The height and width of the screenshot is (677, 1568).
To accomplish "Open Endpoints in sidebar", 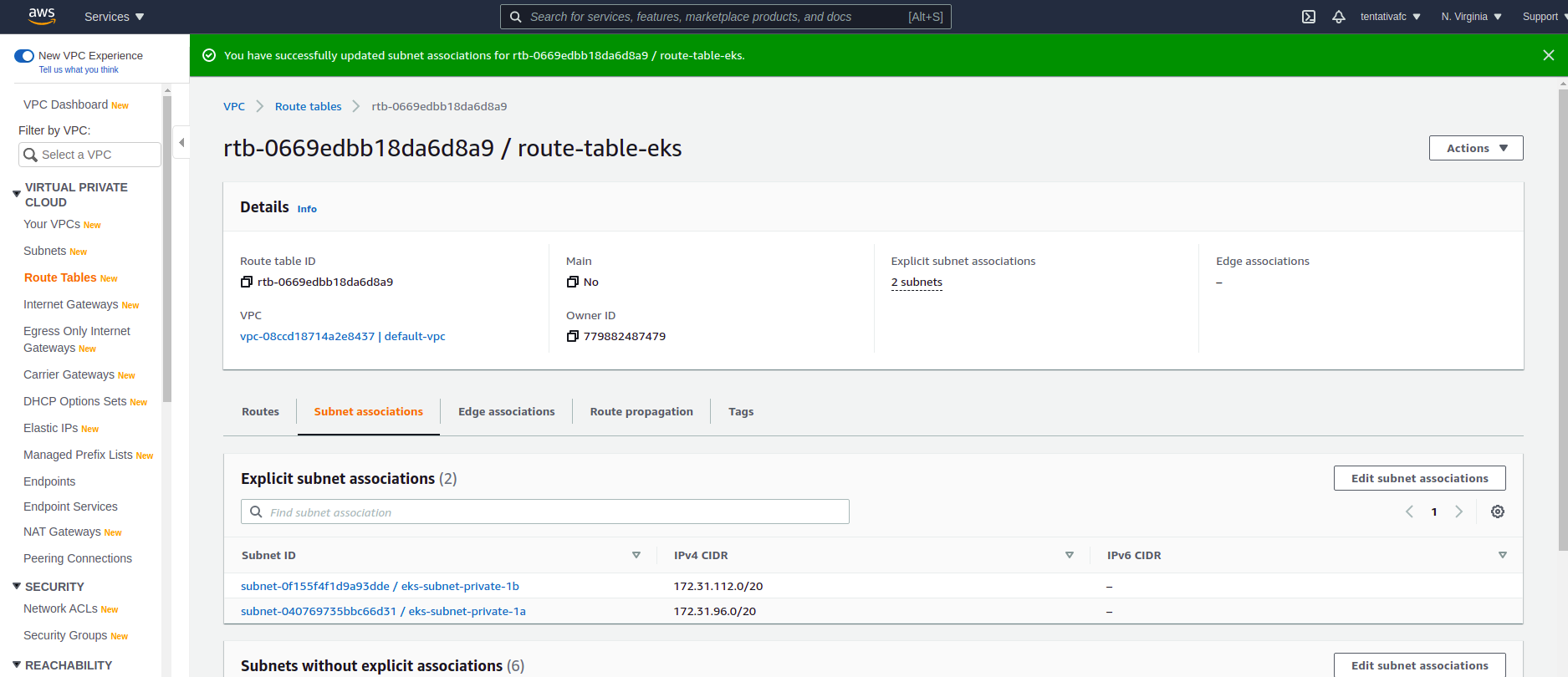I will tap(49, 481).
